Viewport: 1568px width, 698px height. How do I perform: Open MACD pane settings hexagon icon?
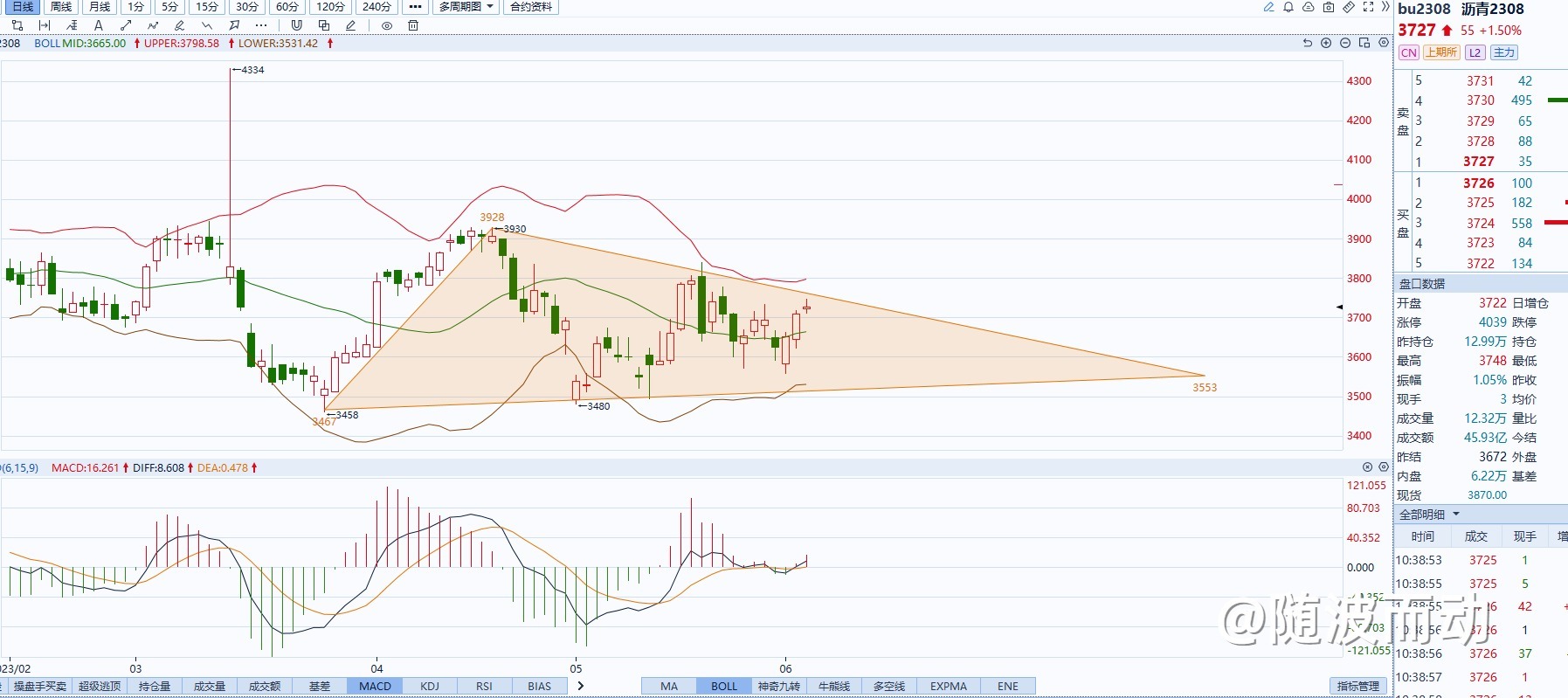coord(1384,467)
